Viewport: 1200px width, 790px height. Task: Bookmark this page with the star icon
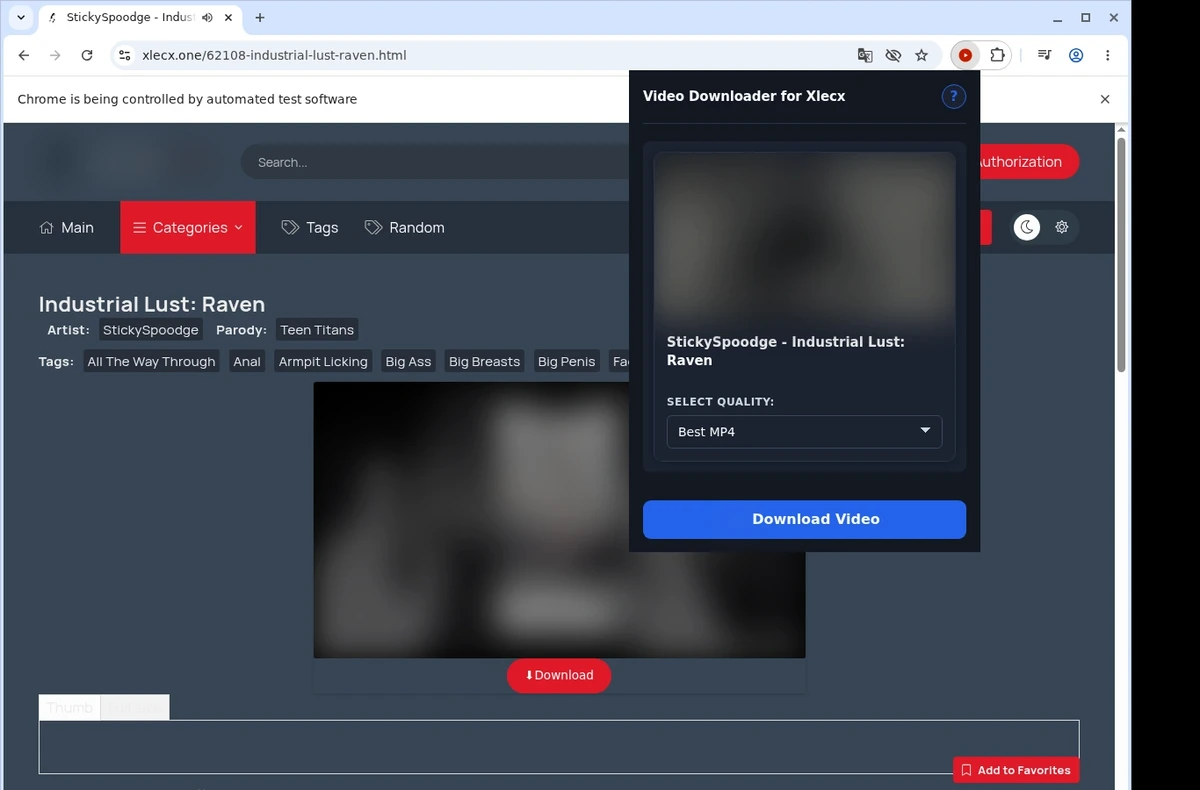(x=922, y=56)
